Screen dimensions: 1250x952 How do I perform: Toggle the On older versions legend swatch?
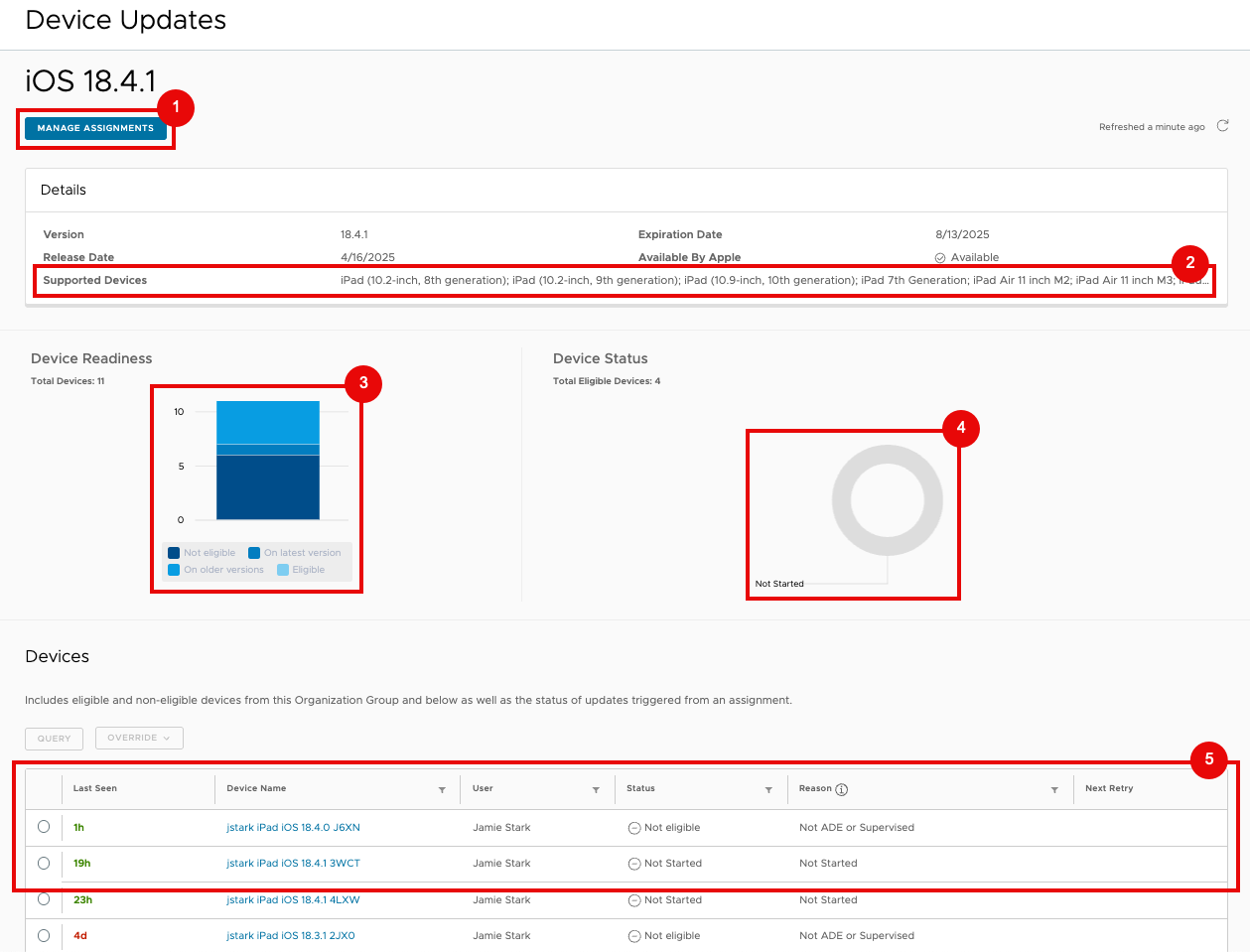point(174,570)
